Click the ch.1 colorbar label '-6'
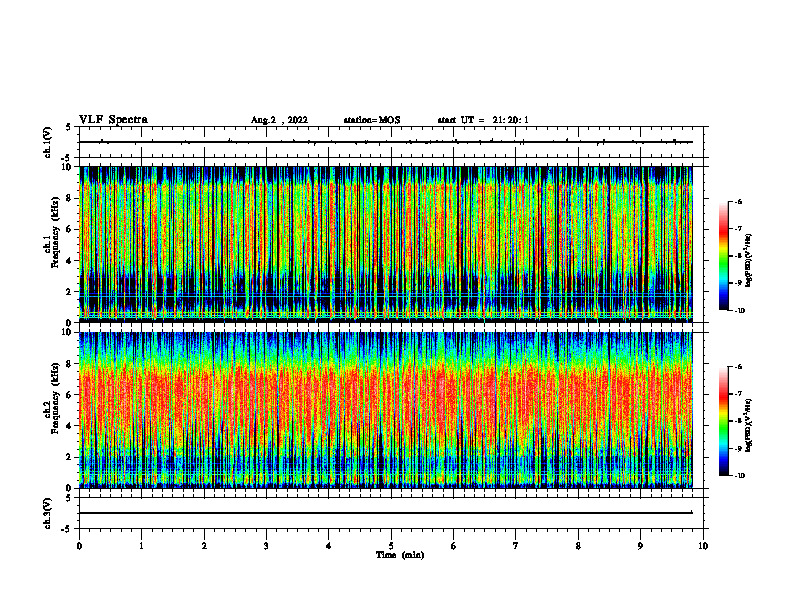The height and width of the screenshot is (612, 792). pyautogui.click(x=738, y=201)
